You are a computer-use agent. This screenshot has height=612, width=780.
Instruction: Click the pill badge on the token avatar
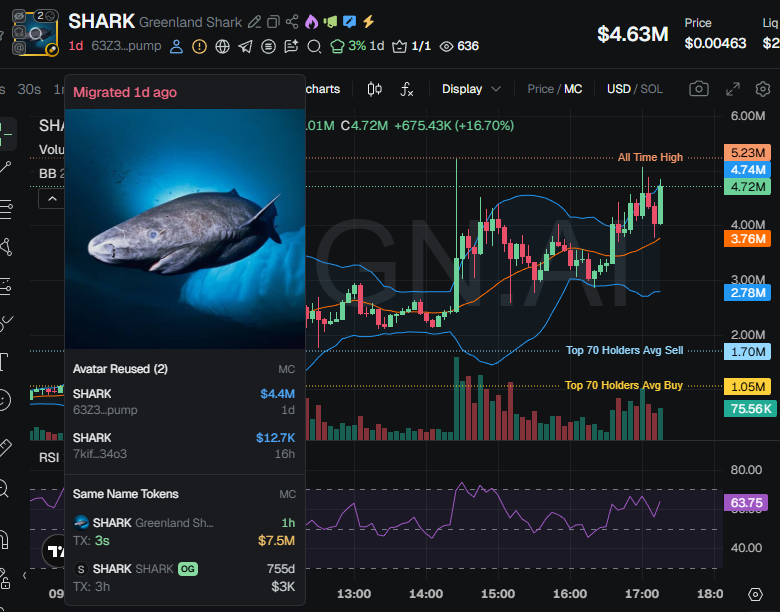point(52,49)
